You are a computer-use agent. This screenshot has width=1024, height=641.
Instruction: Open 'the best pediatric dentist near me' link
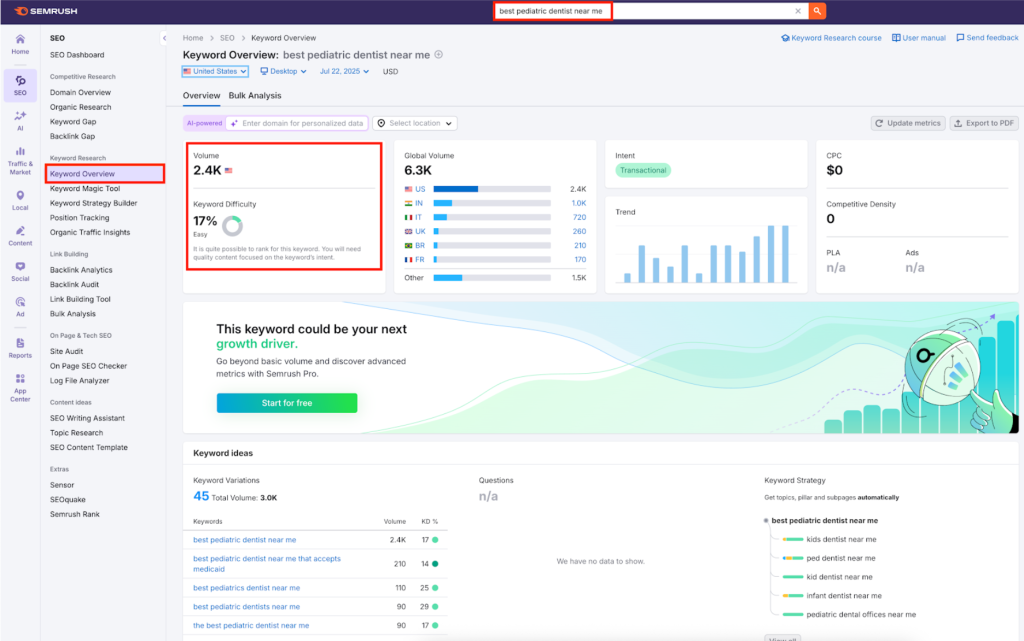(251, 625)
